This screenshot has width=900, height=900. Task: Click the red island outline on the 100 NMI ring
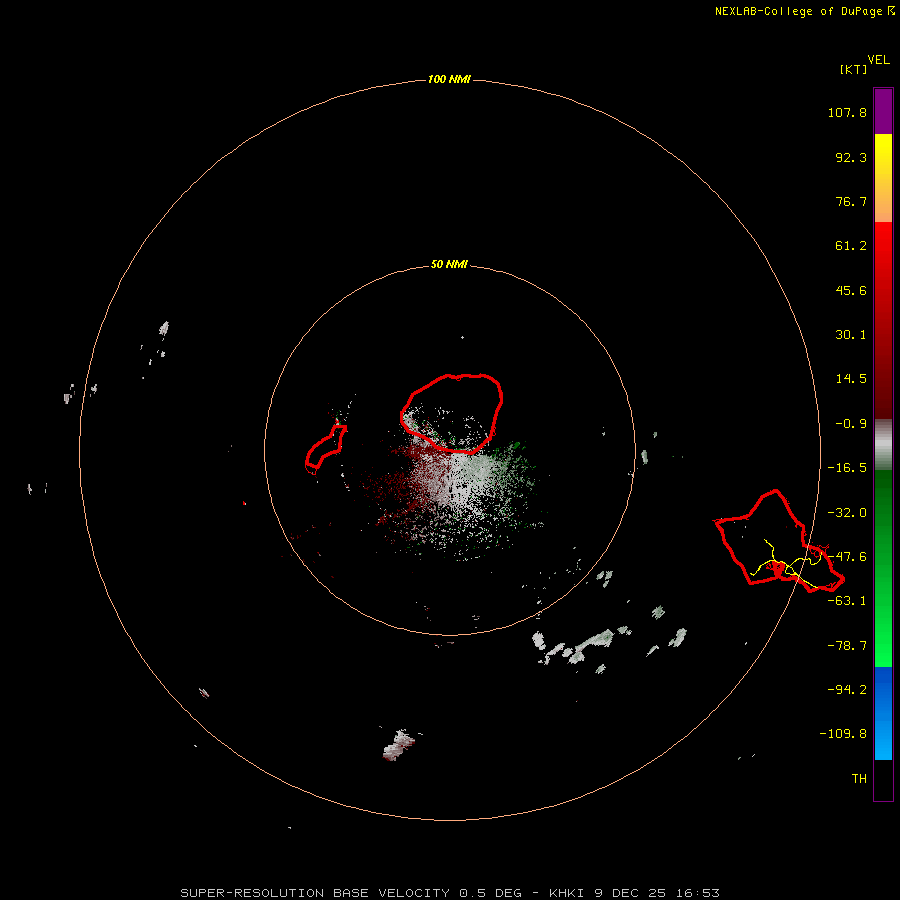tap(779, 541)
